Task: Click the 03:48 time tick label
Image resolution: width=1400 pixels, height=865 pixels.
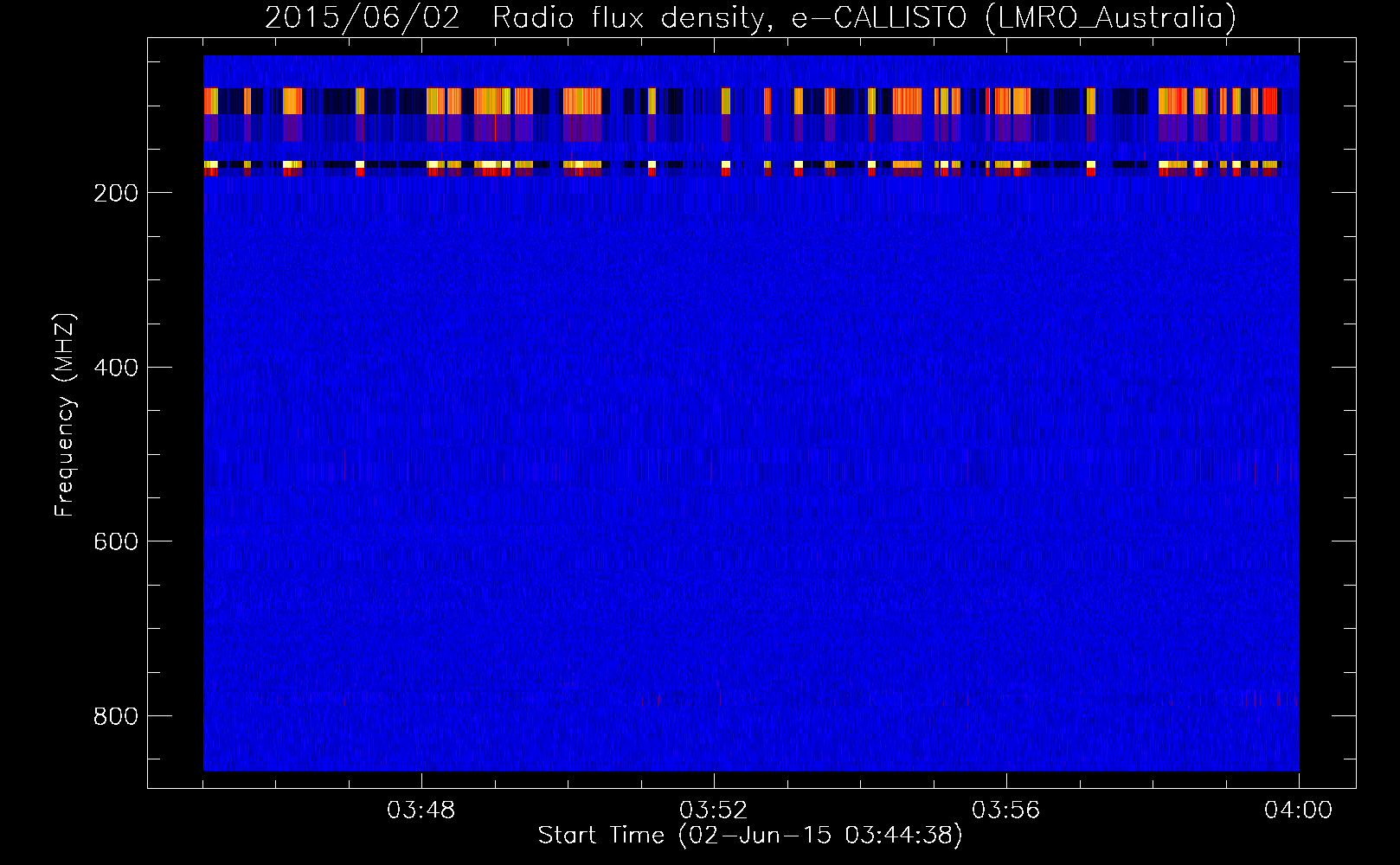Action: (421, 811)
